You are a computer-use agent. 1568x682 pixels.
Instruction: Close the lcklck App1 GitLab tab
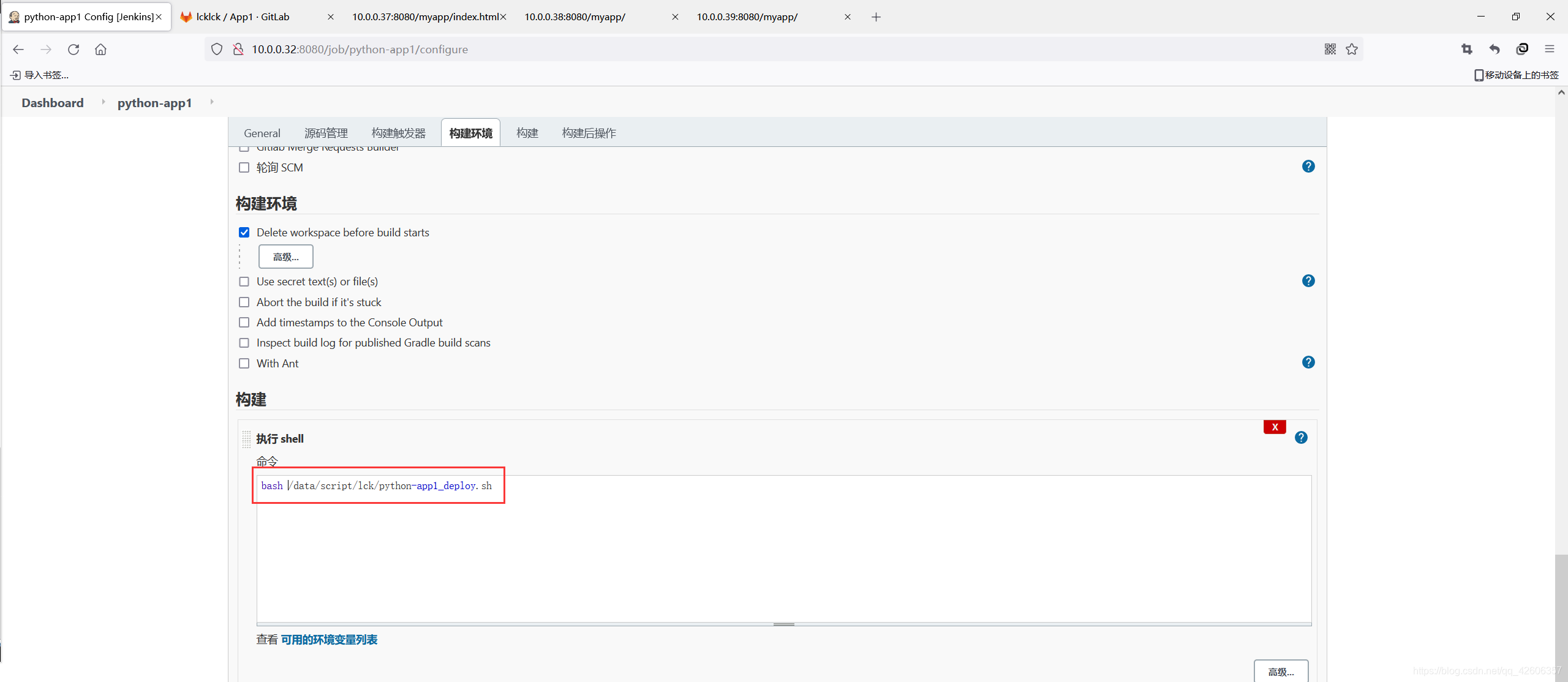point(331,17)
